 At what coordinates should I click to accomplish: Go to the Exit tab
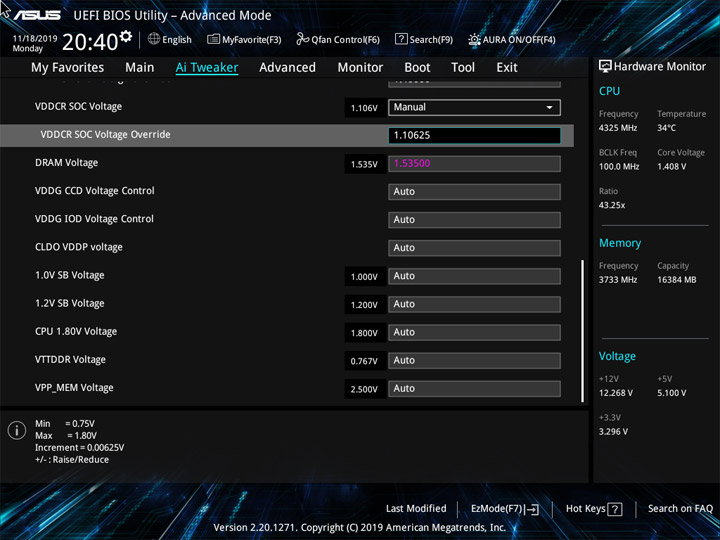point(507,68)
